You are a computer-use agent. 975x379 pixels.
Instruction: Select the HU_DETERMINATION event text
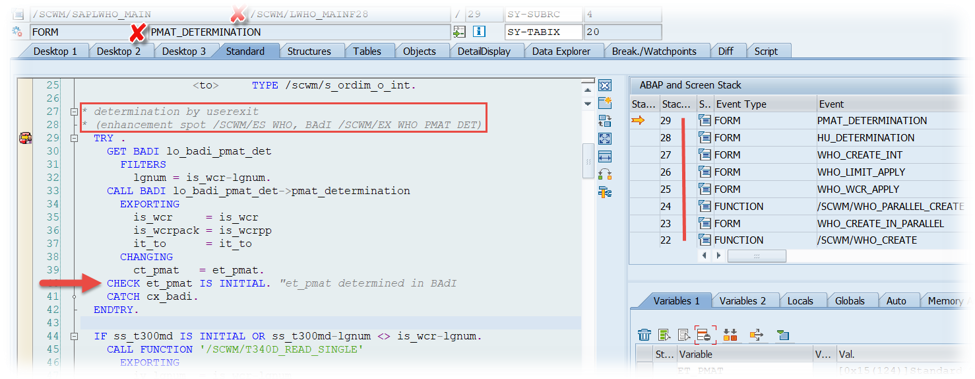(x=865, y=138)
